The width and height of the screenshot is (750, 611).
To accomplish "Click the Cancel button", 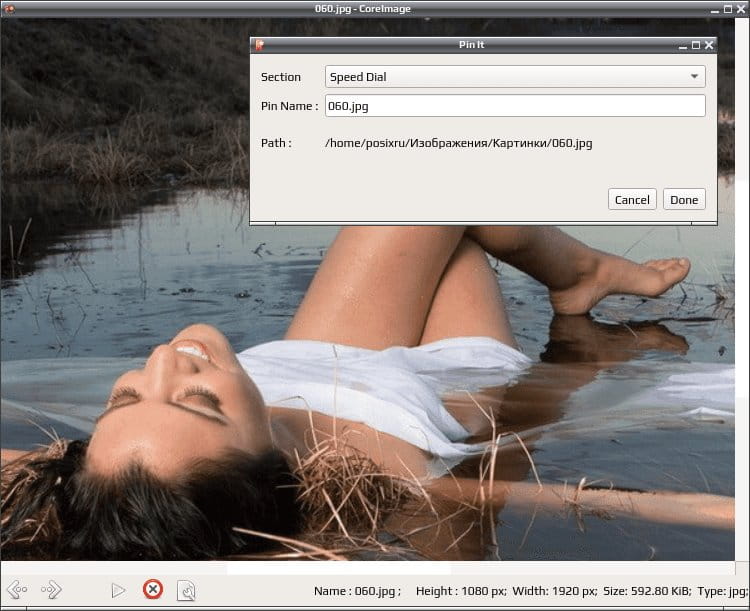I will click(x=632, y=200).
